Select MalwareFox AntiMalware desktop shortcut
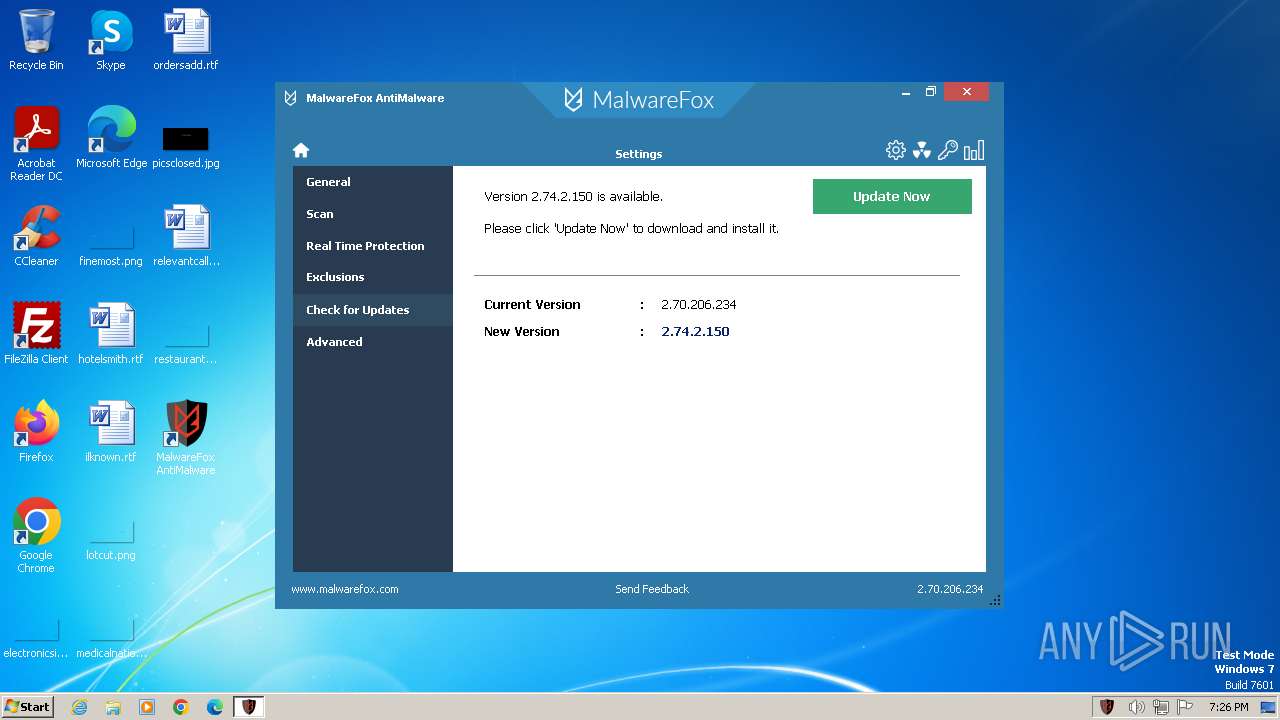Screen dimensions: 1280x720 click(186, 438)
